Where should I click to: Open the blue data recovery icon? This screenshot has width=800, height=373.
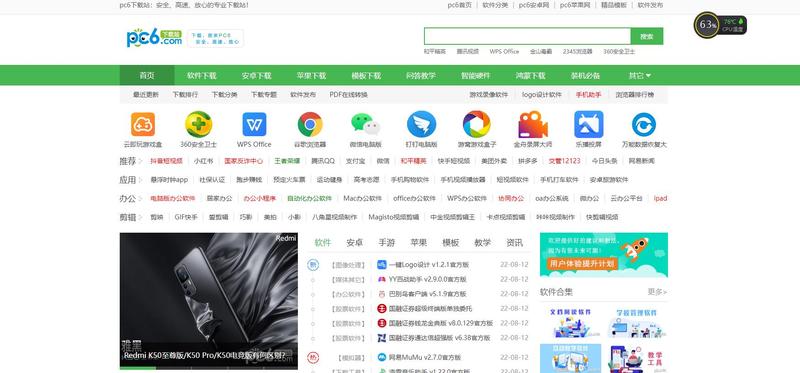[644, 124]
